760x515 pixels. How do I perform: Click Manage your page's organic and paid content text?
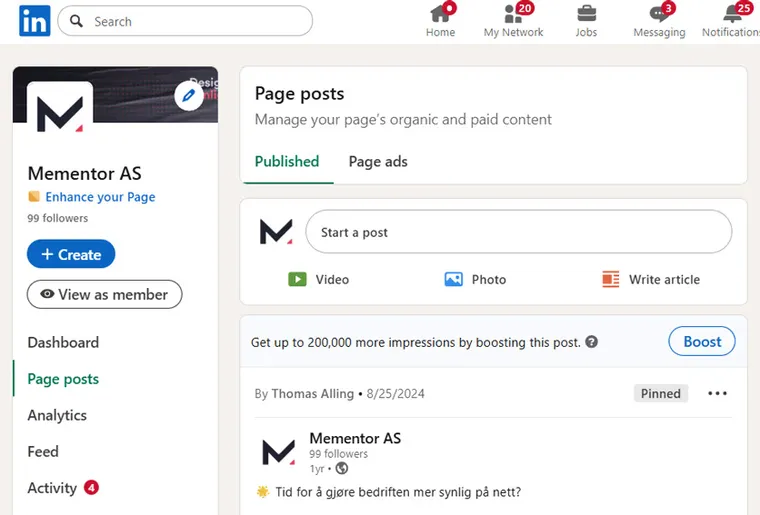pyautogui.click(x=403, y=119)
